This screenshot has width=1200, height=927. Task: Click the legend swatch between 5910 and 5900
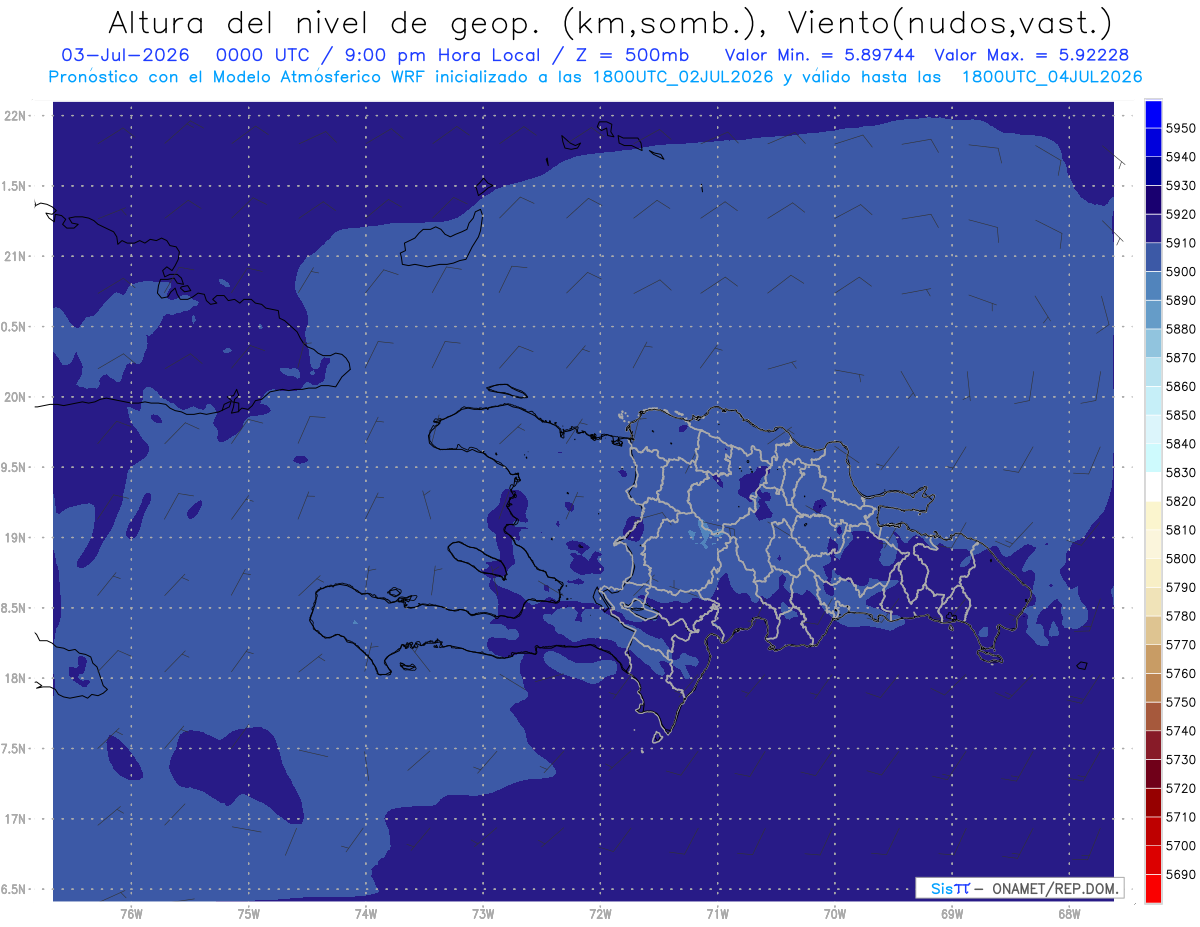tap(1153, 257)
